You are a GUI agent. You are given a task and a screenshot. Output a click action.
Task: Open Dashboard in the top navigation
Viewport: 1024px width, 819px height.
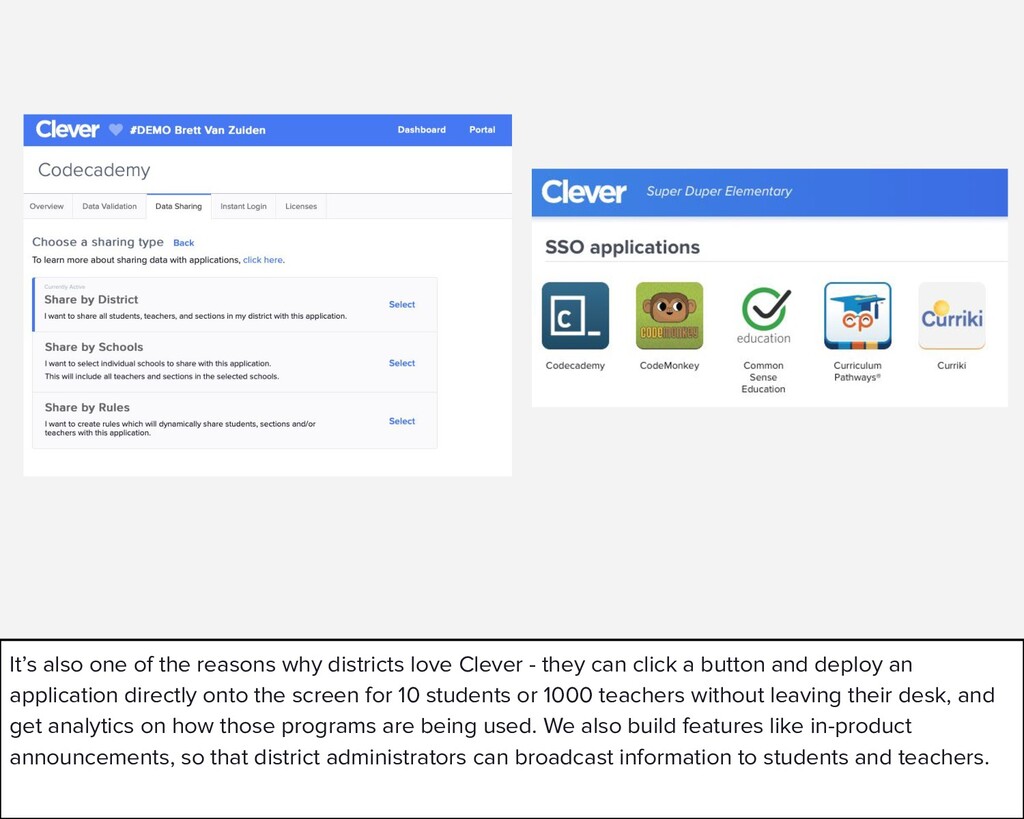tap(421, 130)
